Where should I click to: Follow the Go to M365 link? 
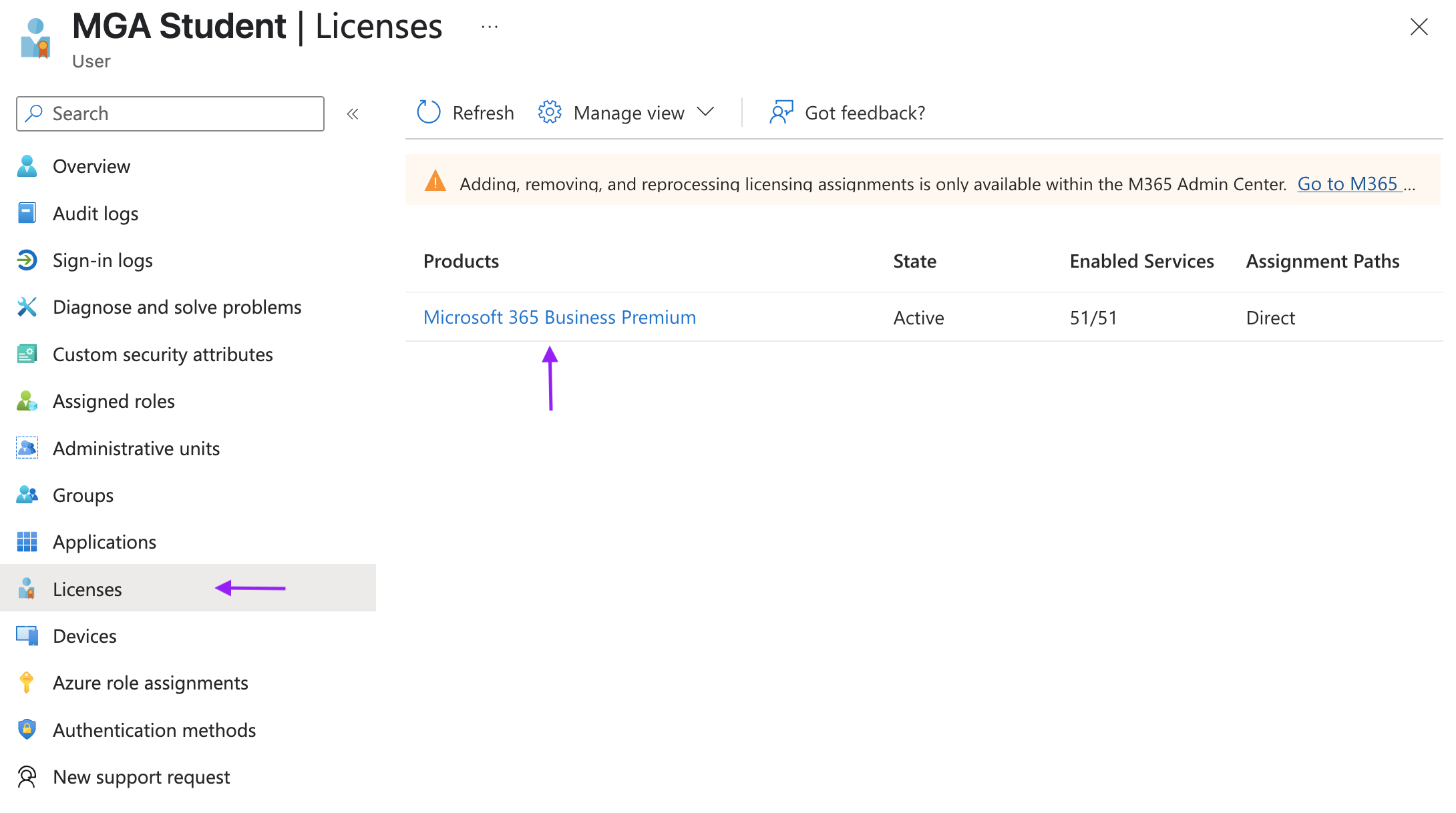pyautogui.click(x=1347, y=184)
